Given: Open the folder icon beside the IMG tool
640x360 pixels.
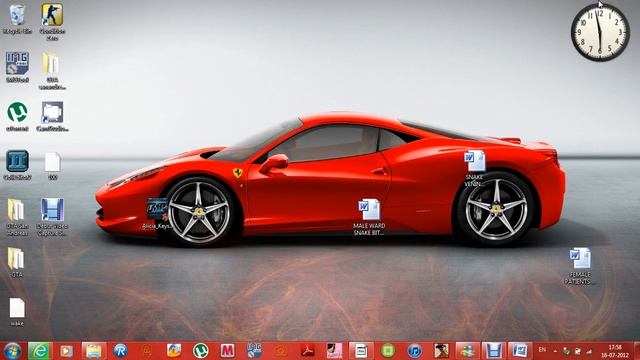Looking at the screenshot, I should [x=52, y=70].
